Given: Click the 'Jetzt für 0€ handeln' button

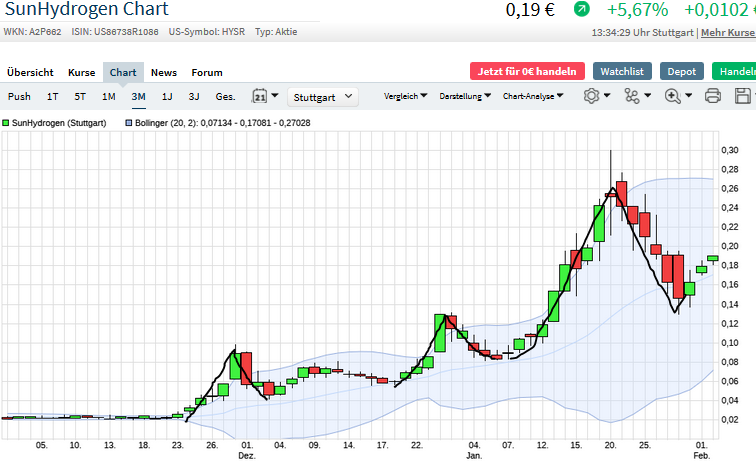Looking at the screenshot, I should [x=527, y=71].
